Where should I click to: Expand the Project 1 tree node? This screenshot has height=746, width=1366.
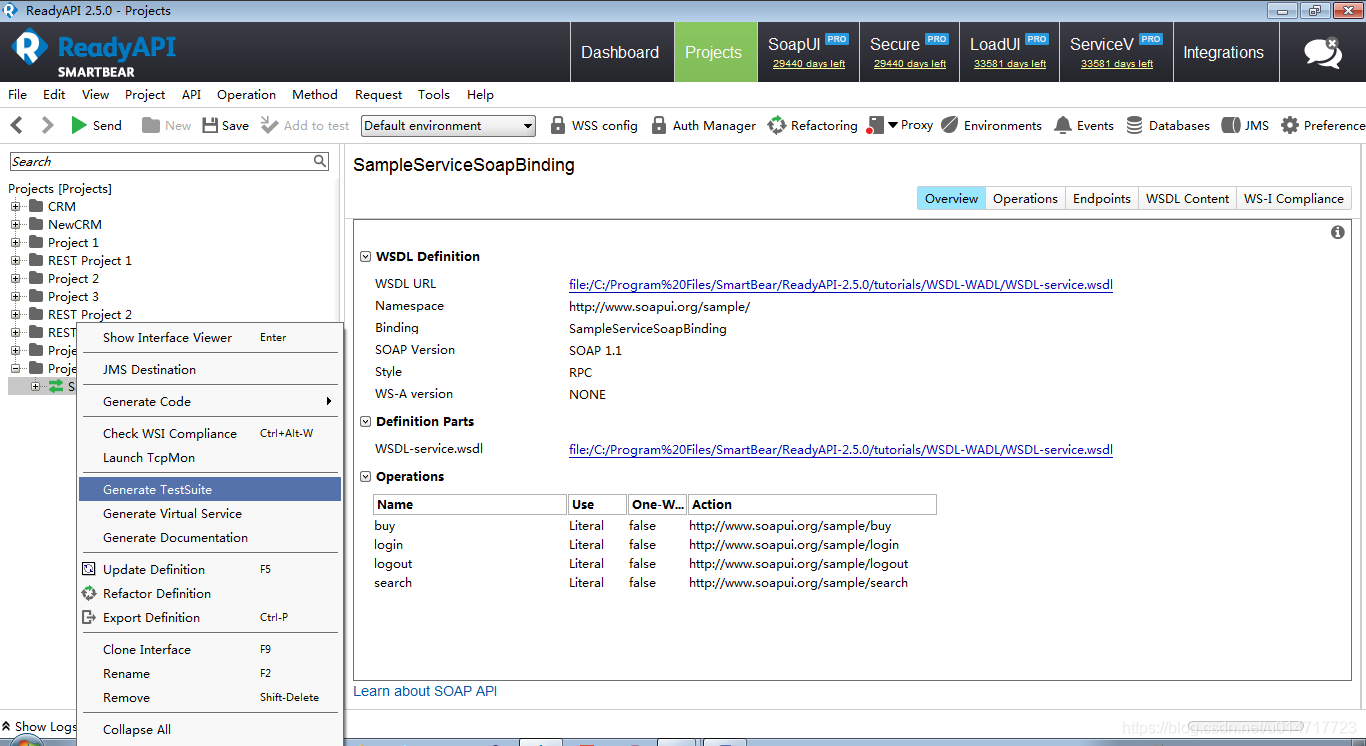coord(16,243)
